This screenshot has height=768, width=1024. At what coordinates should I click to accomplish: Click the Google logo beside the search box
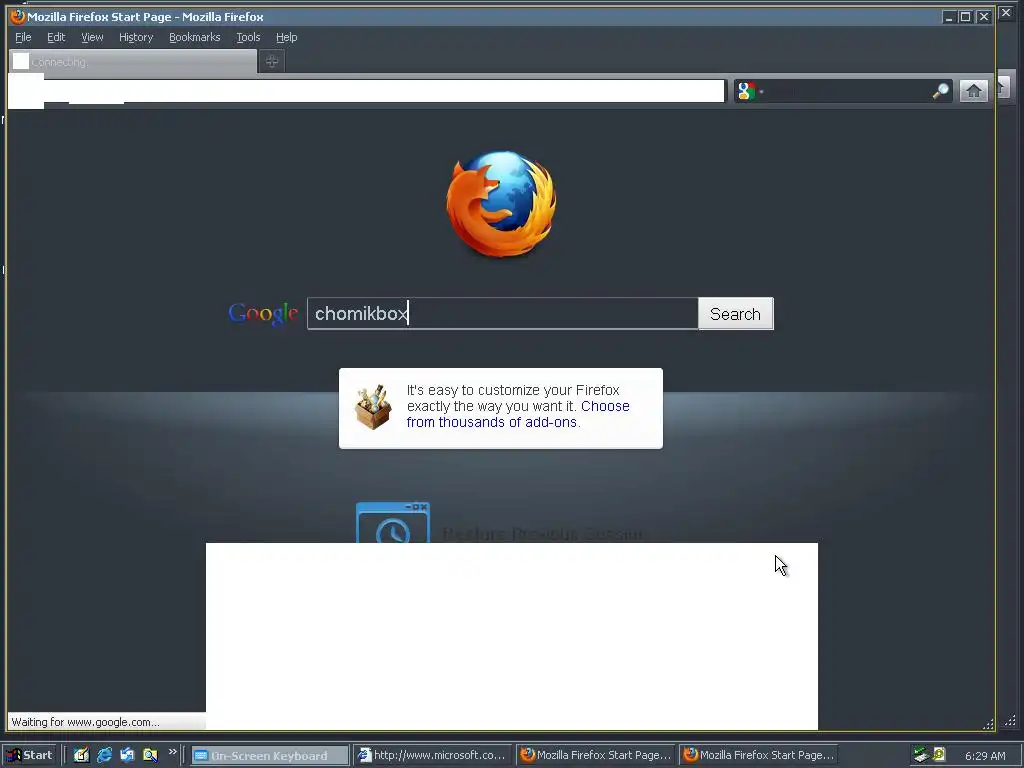(263, 314)
